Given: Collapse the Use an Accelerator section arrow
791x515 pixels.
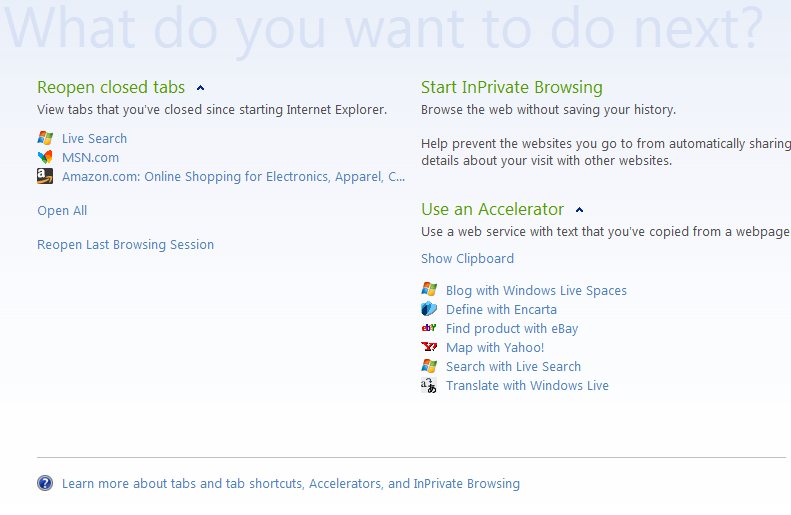Looking at the screenshot, I should [x=580, y=210].
